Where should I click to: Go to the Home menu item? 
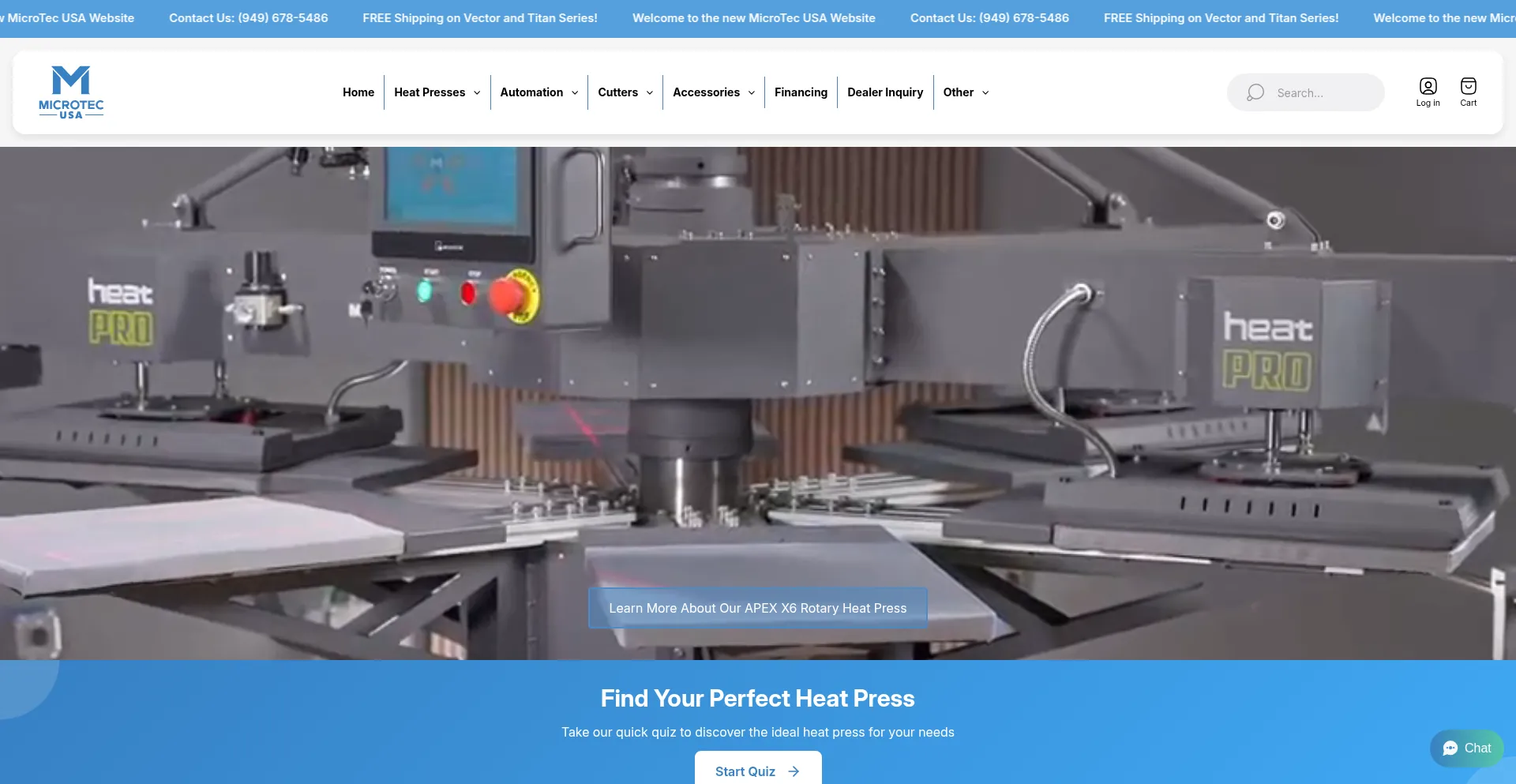(x=358, y=92)
